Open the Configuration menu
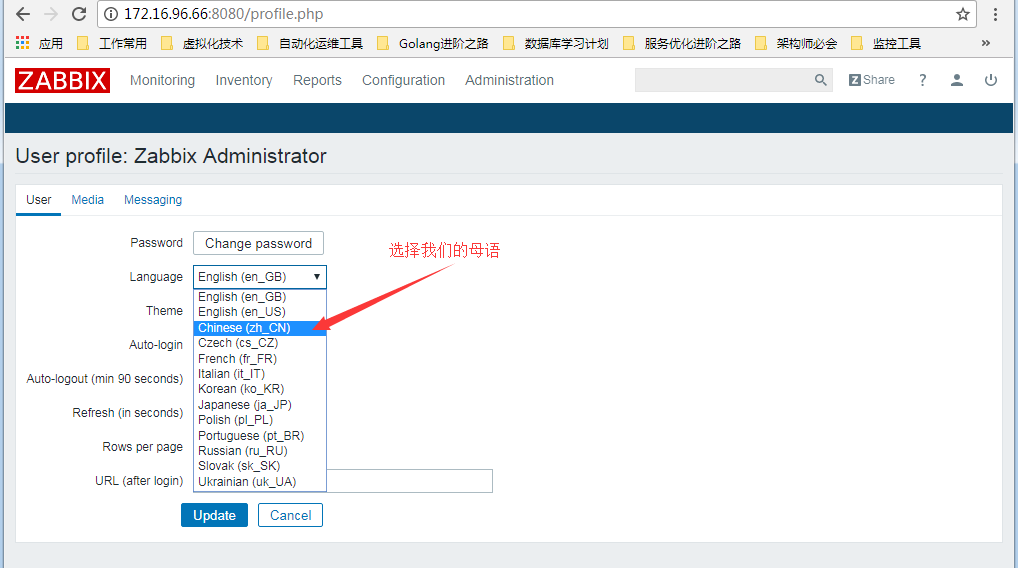The image size is (1018, 568). (x=403, y=80)
